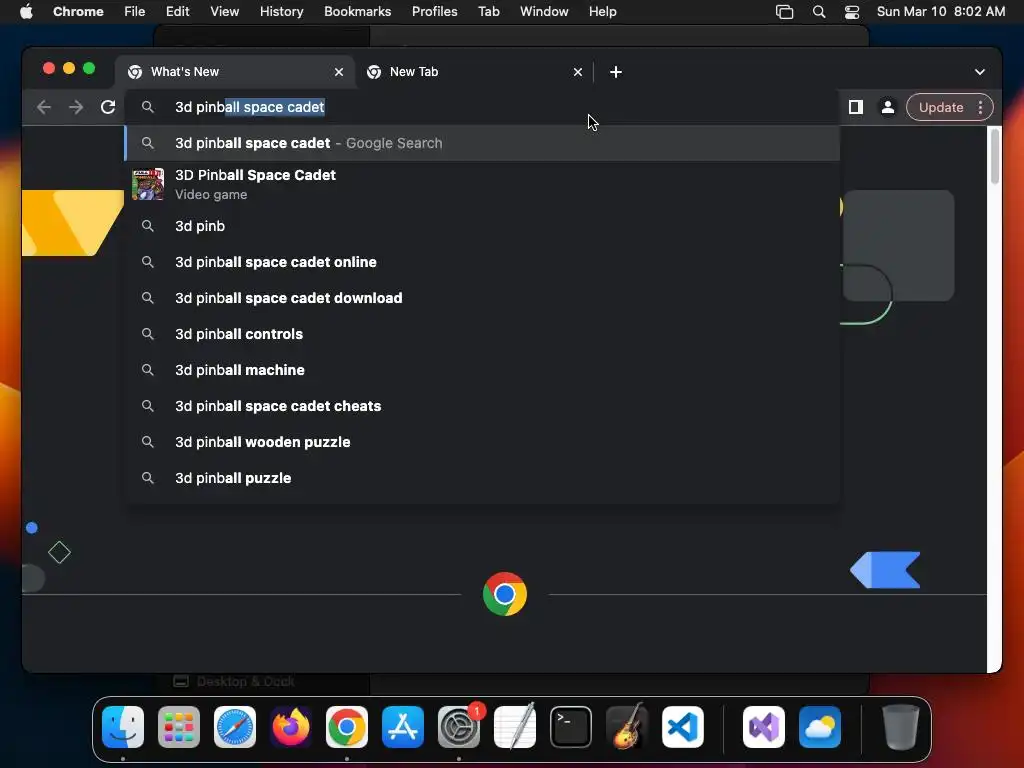The width and height of the screenshot is (1024, 768).
Task: Open App Store from the Dock
Action: pyautogui.click(x=403, y=727)
